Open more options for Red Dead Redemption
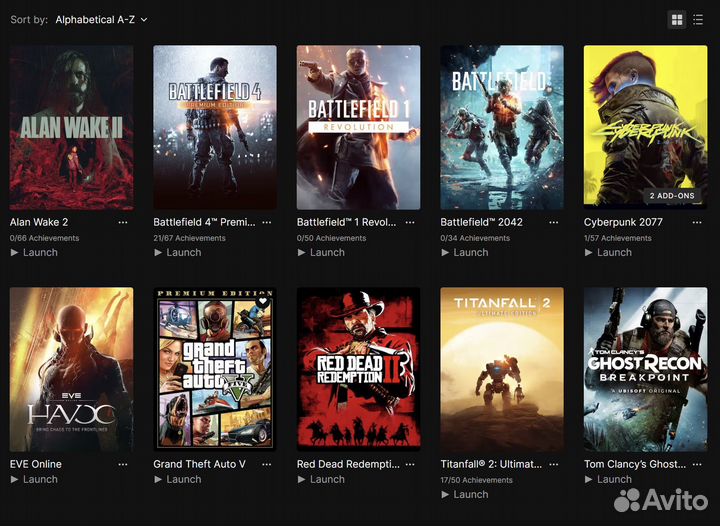This screenshot has height=526, width=720. pos(410,464)
